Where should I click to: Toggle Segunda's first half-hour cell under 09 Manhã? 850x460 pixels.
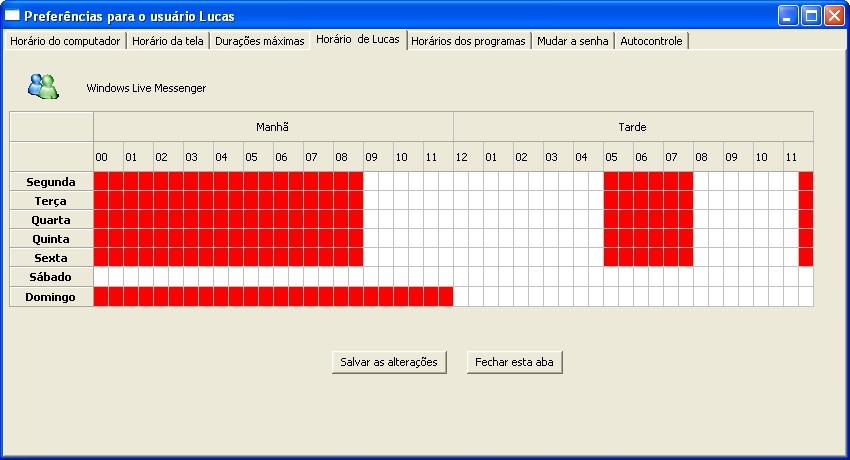[x=371, y=182]
